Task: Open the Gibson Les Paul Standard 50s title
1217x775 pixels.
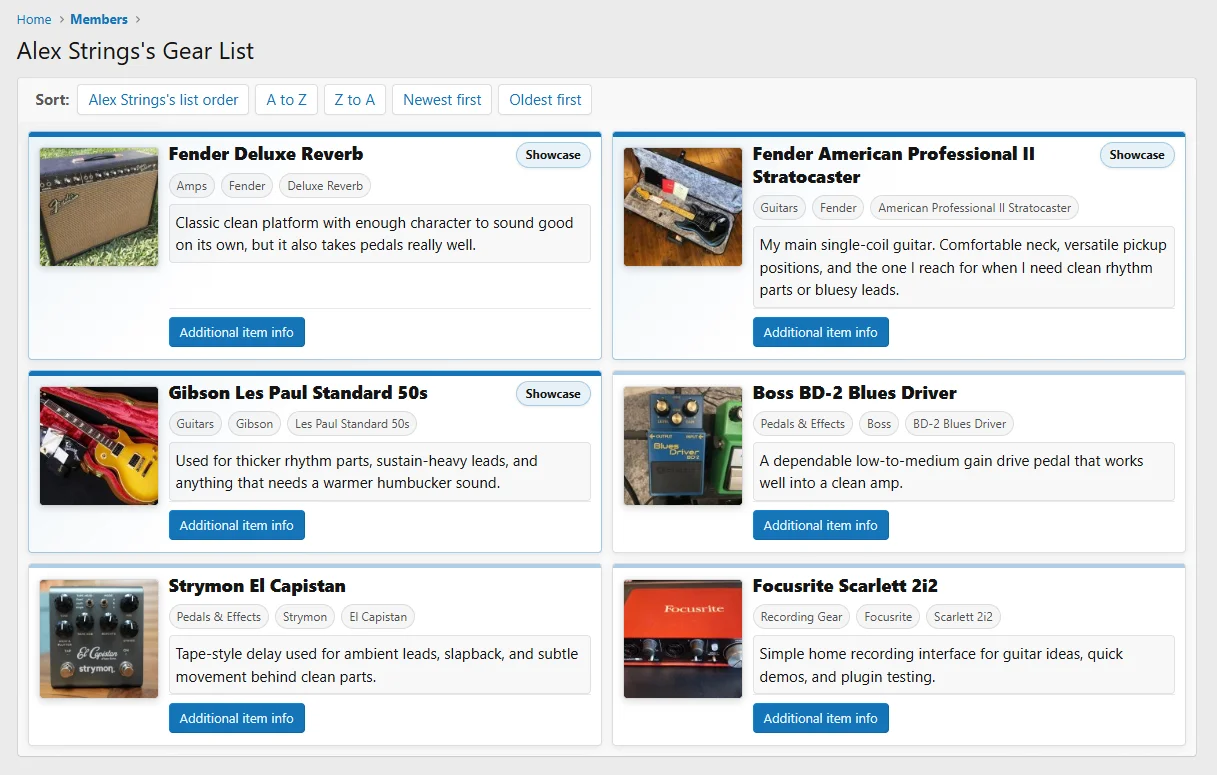Action: pos(298,393)
